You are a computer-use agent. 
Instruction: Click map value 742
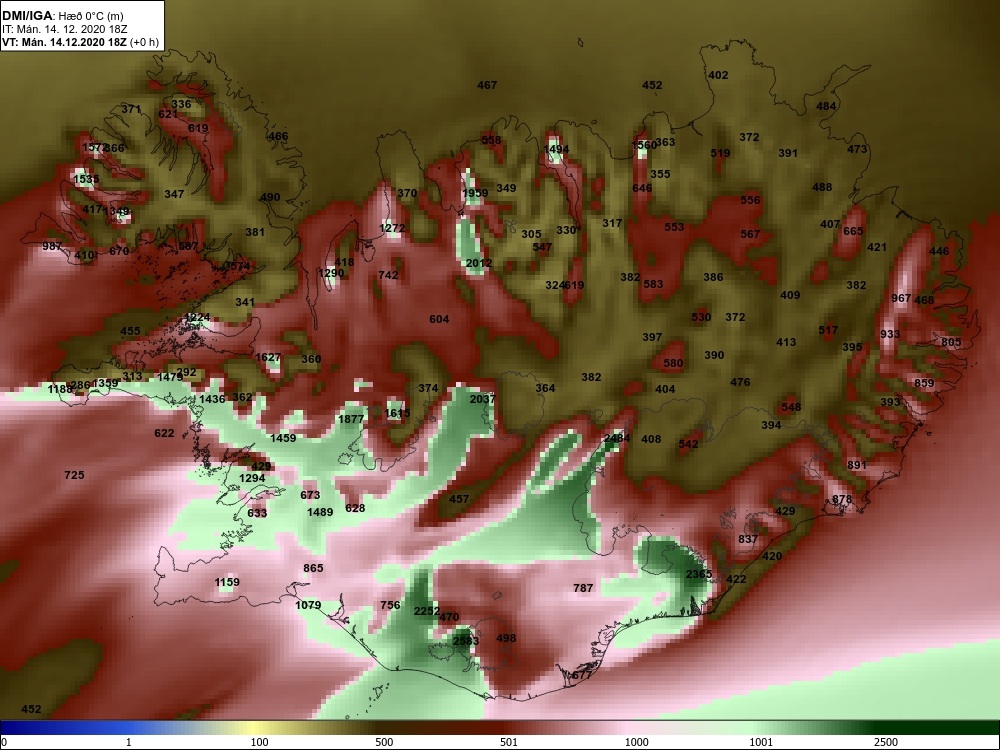tap(388, 276)
